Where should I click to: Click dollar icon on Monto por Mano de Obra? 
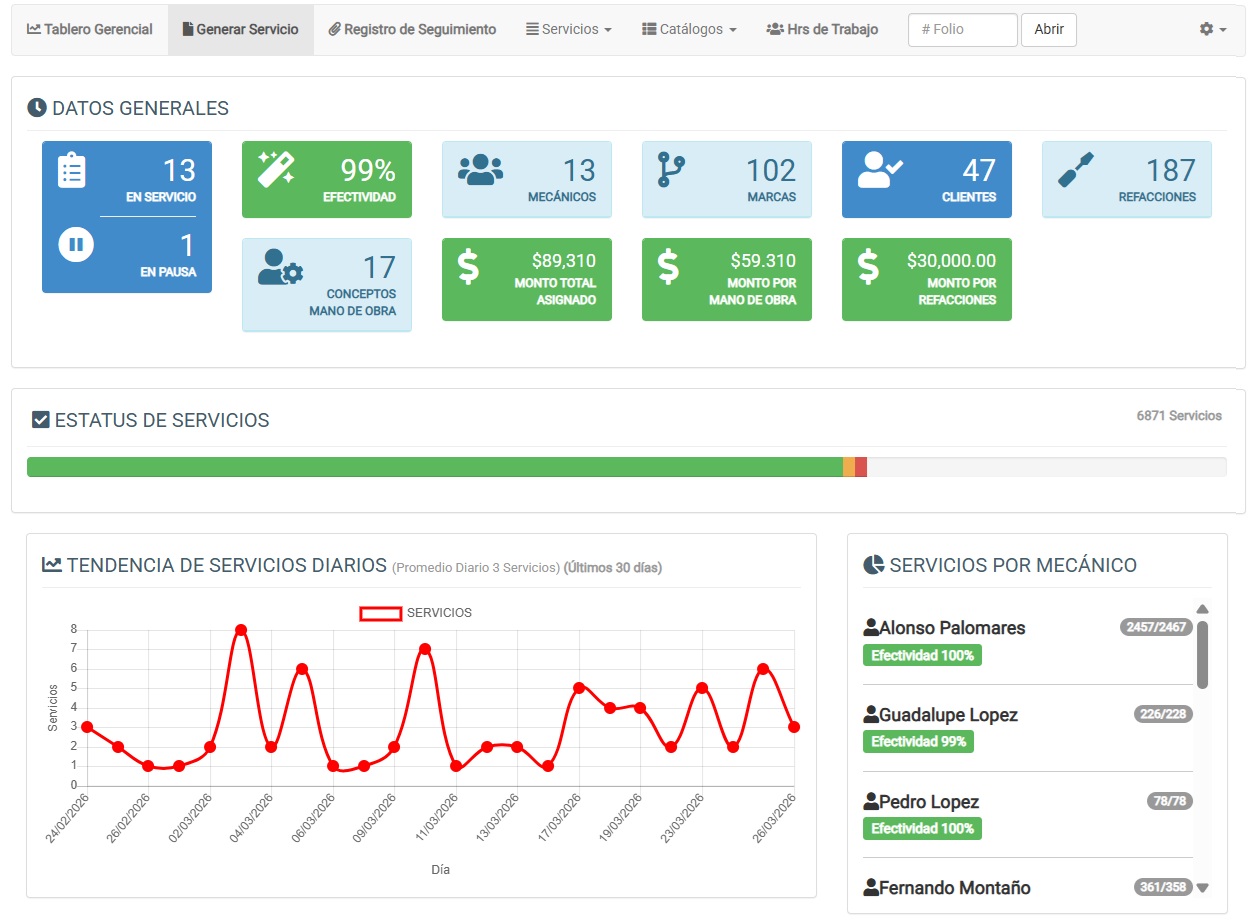pos(668,267)
